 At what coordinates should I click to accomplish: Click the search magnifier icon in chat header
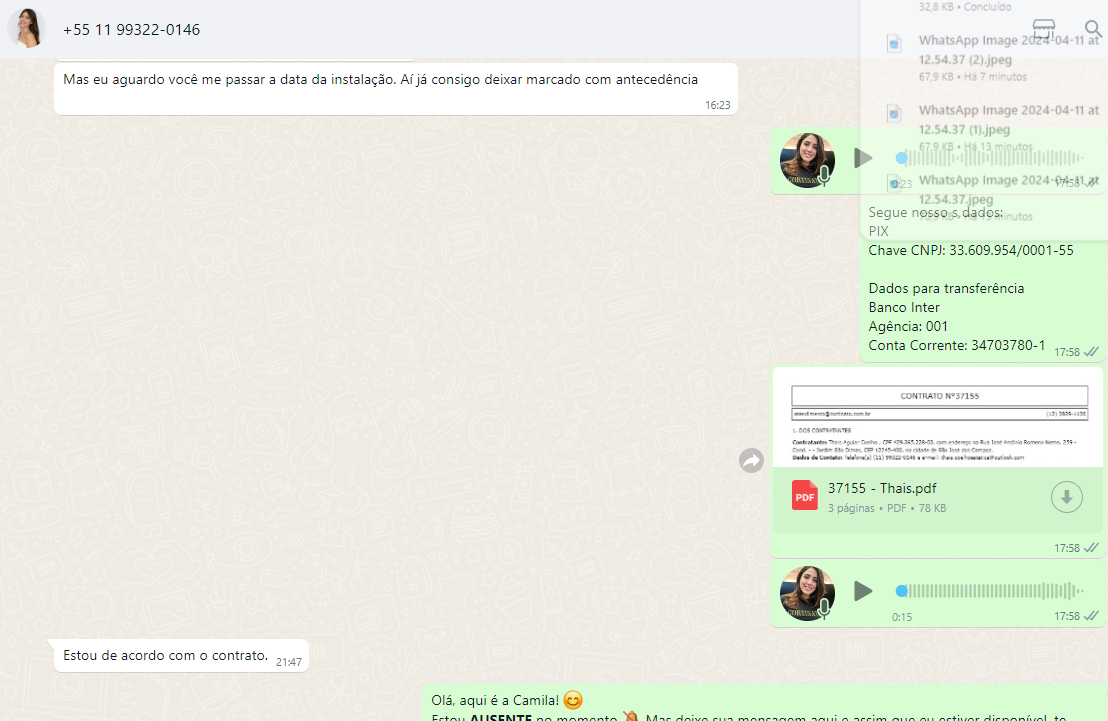1093,29
